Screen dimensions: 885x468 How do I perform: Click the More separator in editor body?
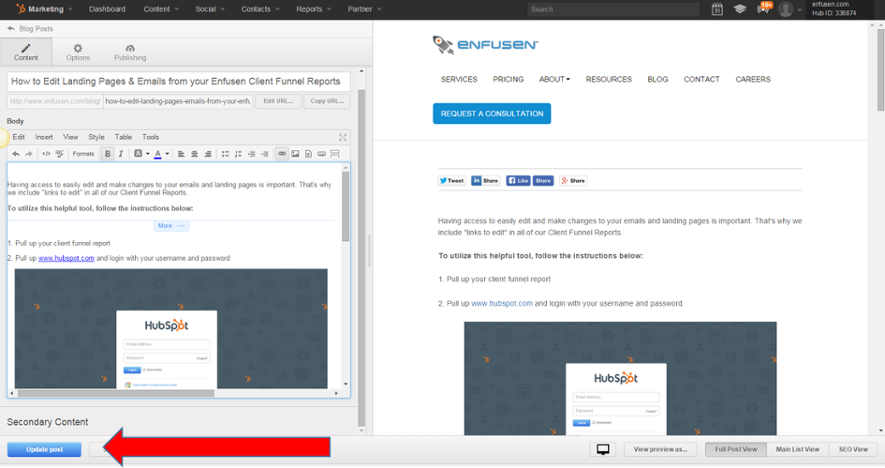[x=171, y=226]
